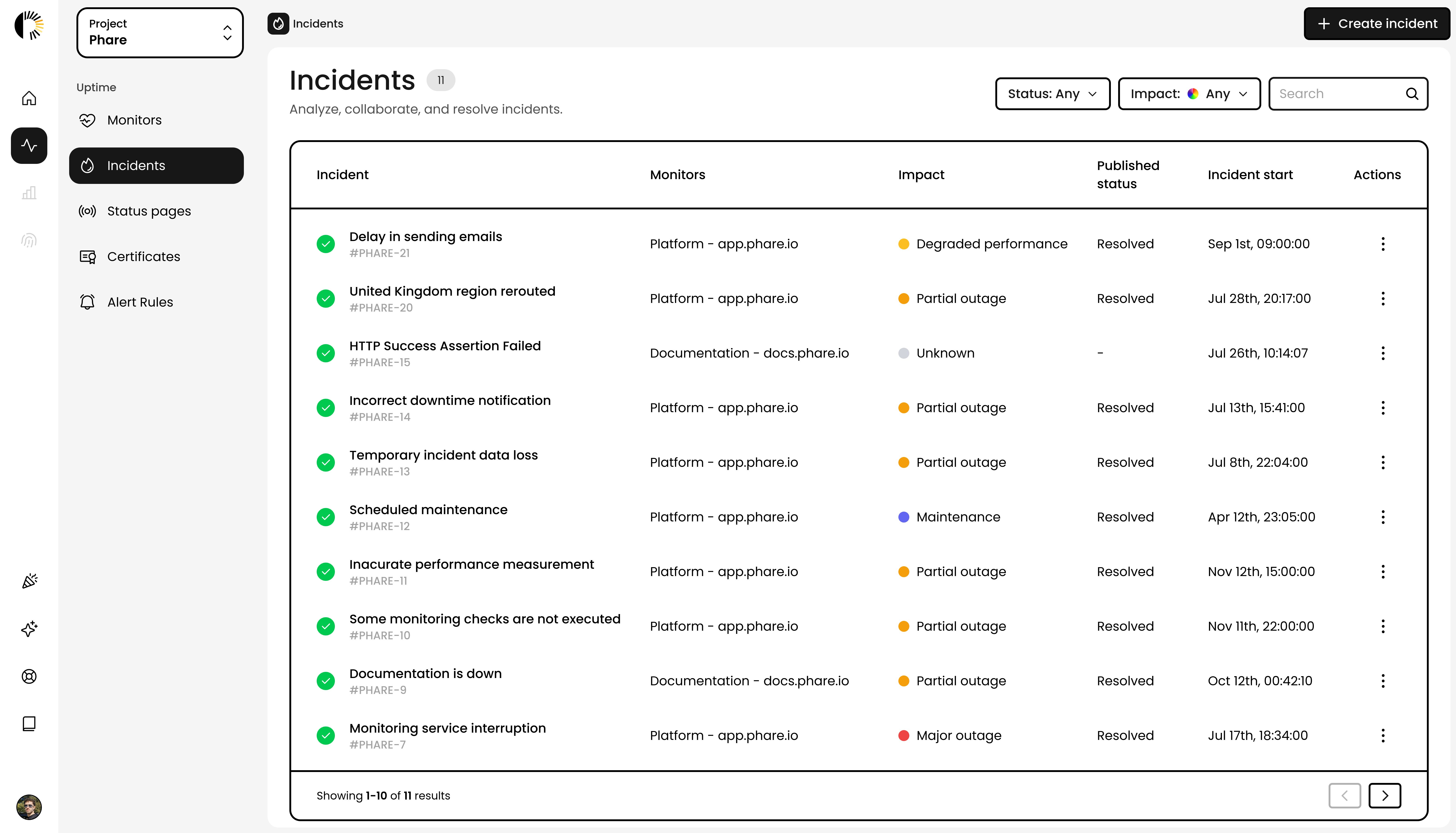The width and height of the screenshot is (1456, 833).
Task: Open the sparkles AI icon
Action: (29, 629)
